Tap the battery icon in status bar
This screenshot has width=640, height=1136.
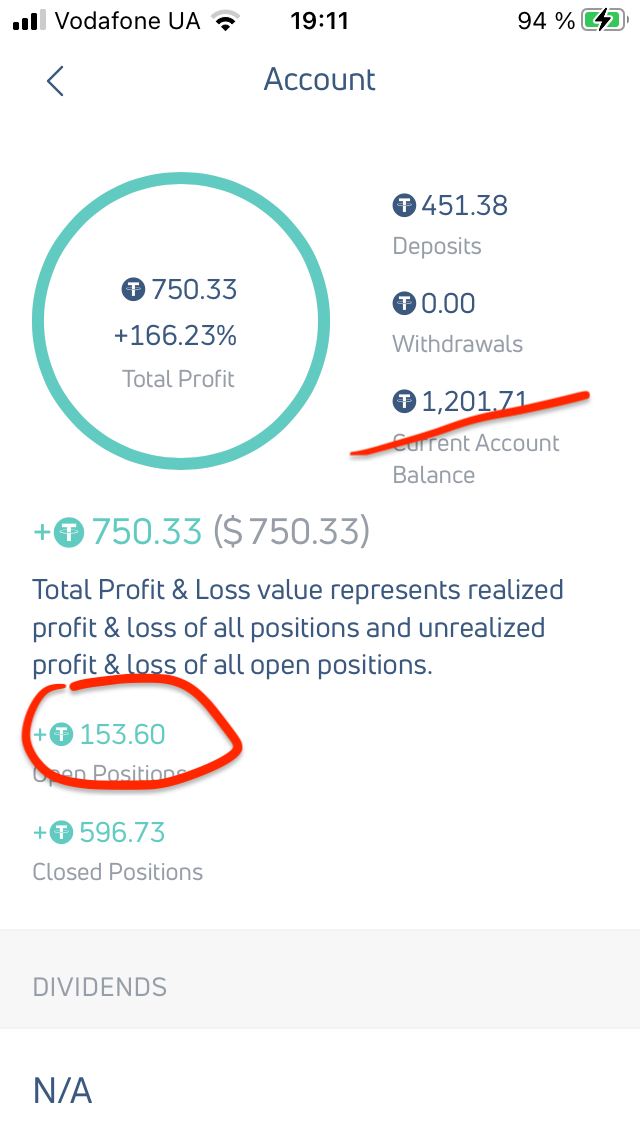pos(603,20)
